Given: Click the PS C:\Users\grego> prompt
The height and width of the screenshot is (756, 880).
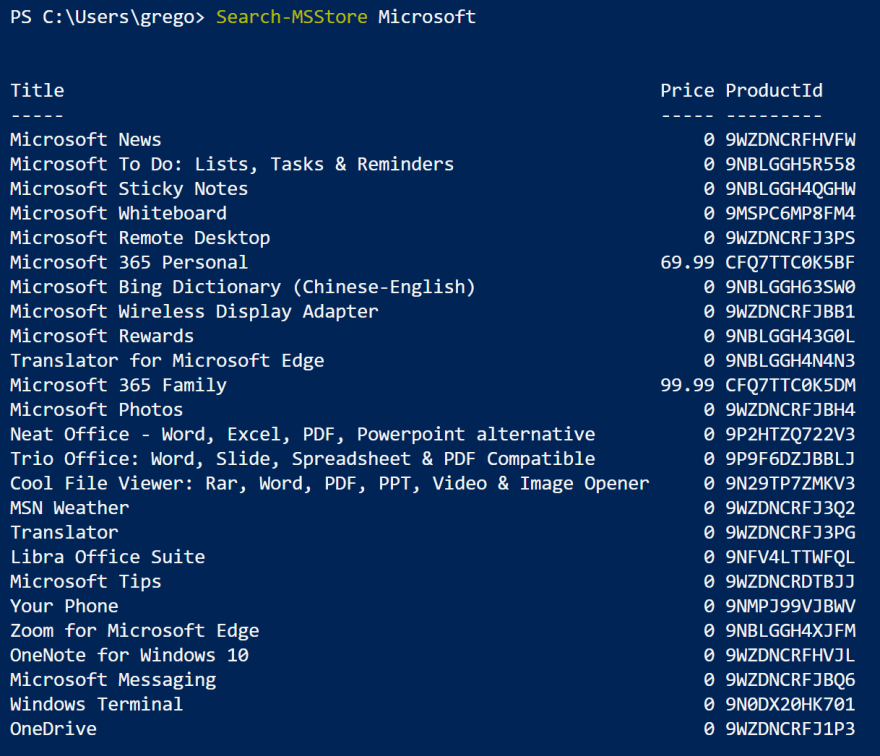Looking at the screenshot, I should [108, 17].
